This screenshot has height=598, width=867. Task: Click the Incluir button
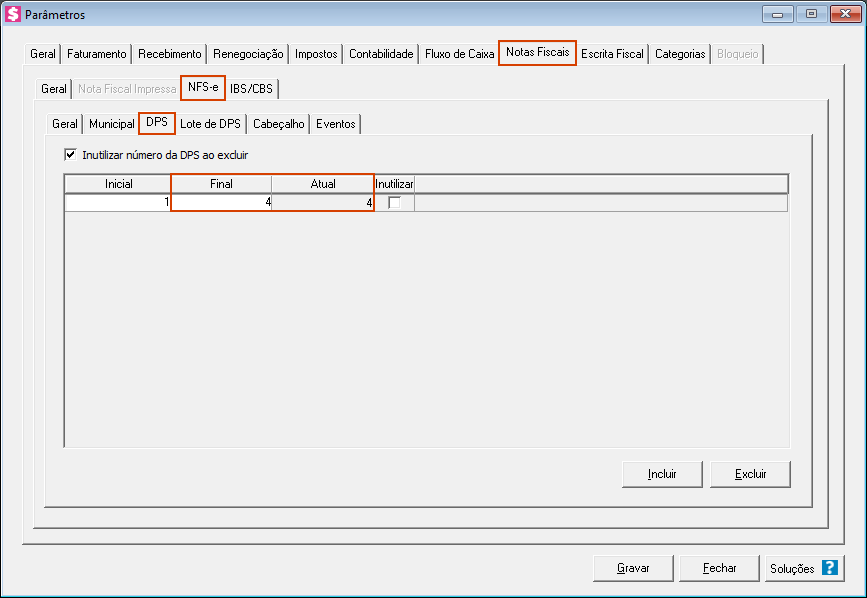[x=662, y=474]
